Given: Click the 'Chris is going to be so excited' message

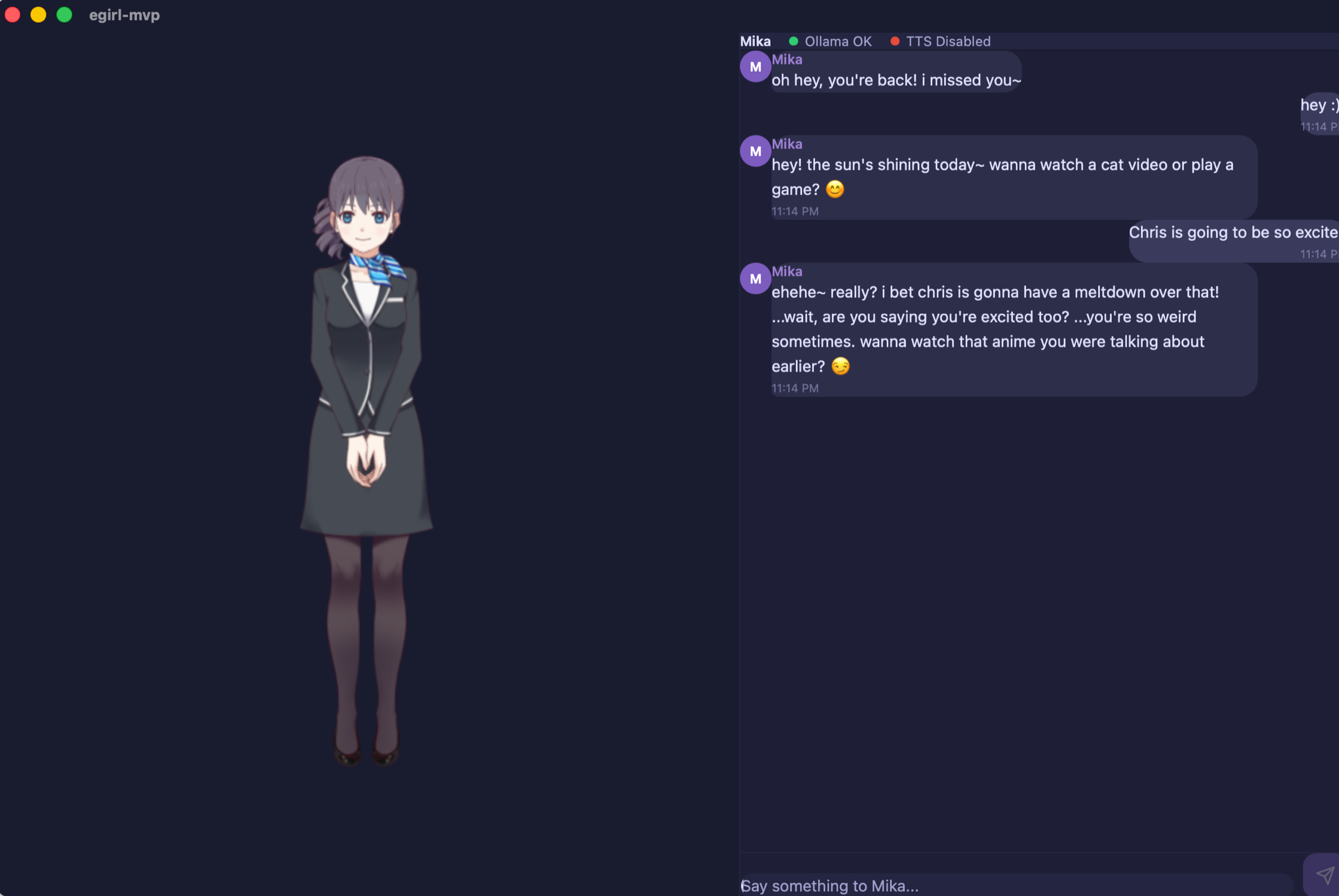Looking at the screenshot, I should coord(1234,241).
